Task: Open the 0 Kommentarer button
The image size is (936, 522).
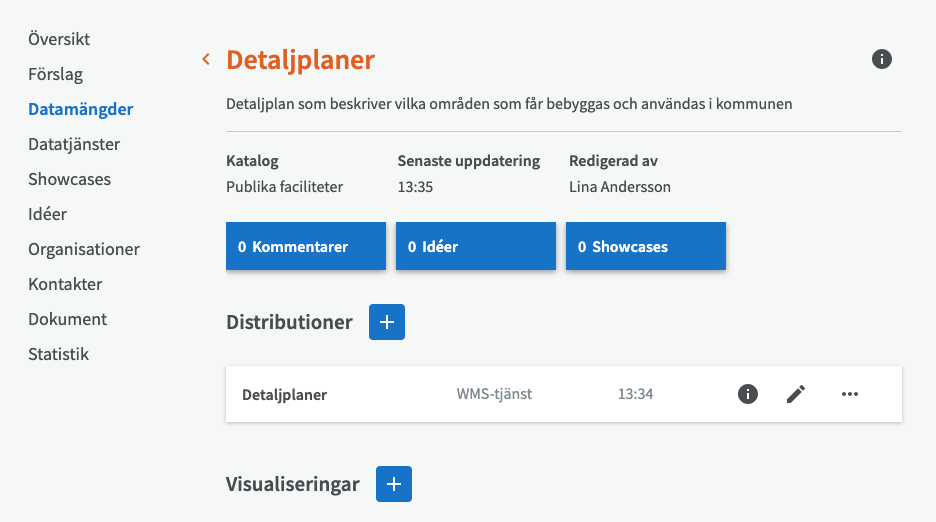Action: (306, 246)
